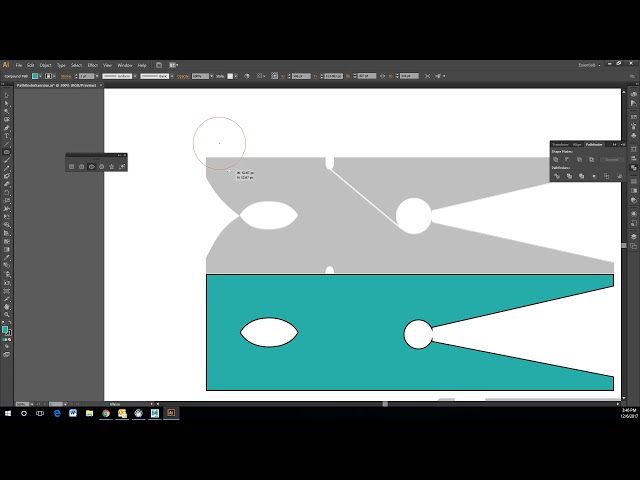Open fill color dropdown in control bar
The width and height of the screenshot is (640, 480).
tap(40, 76)
